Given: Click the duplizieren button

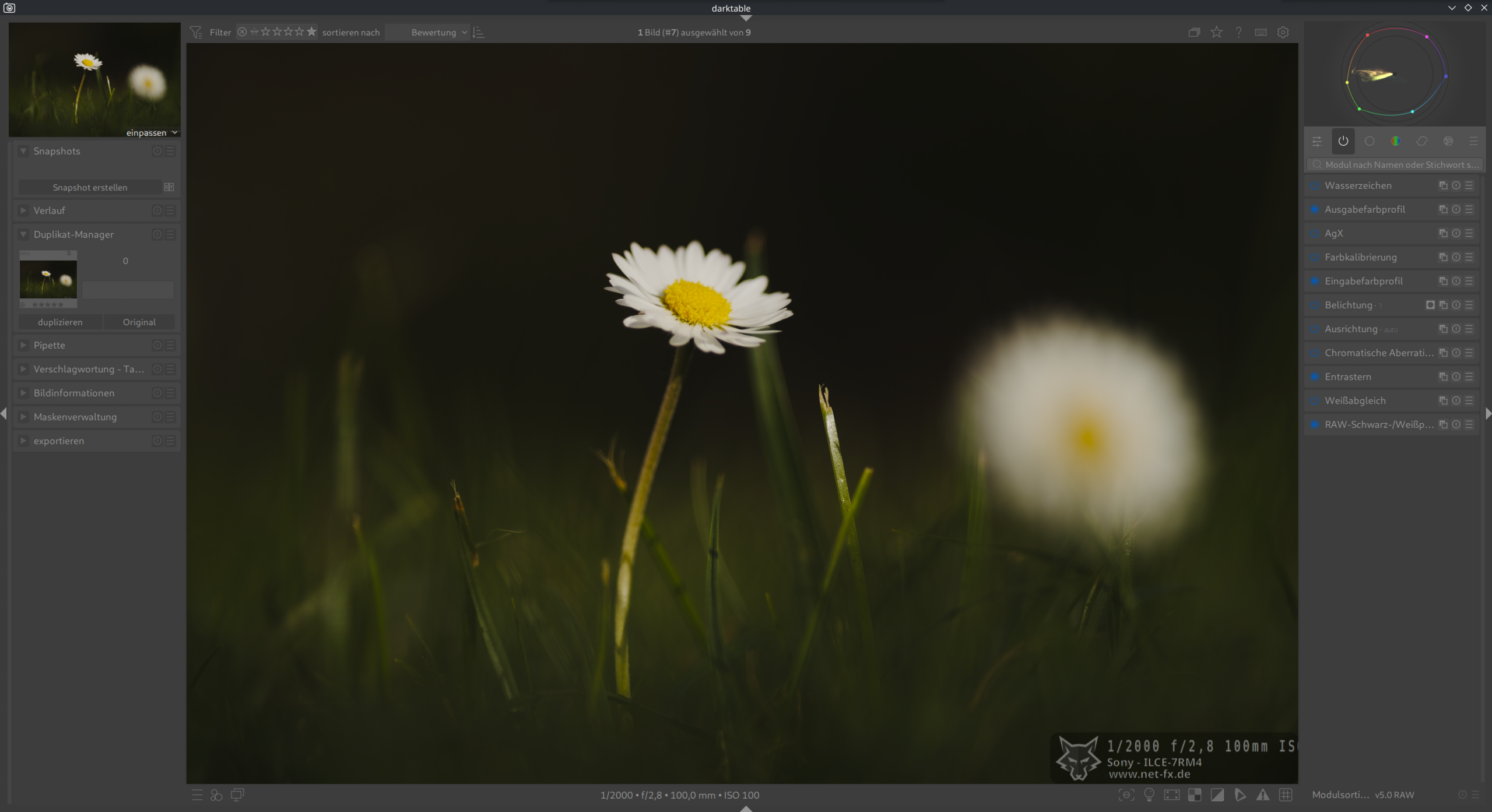Looking at the screenshot, I should [60, 322].
